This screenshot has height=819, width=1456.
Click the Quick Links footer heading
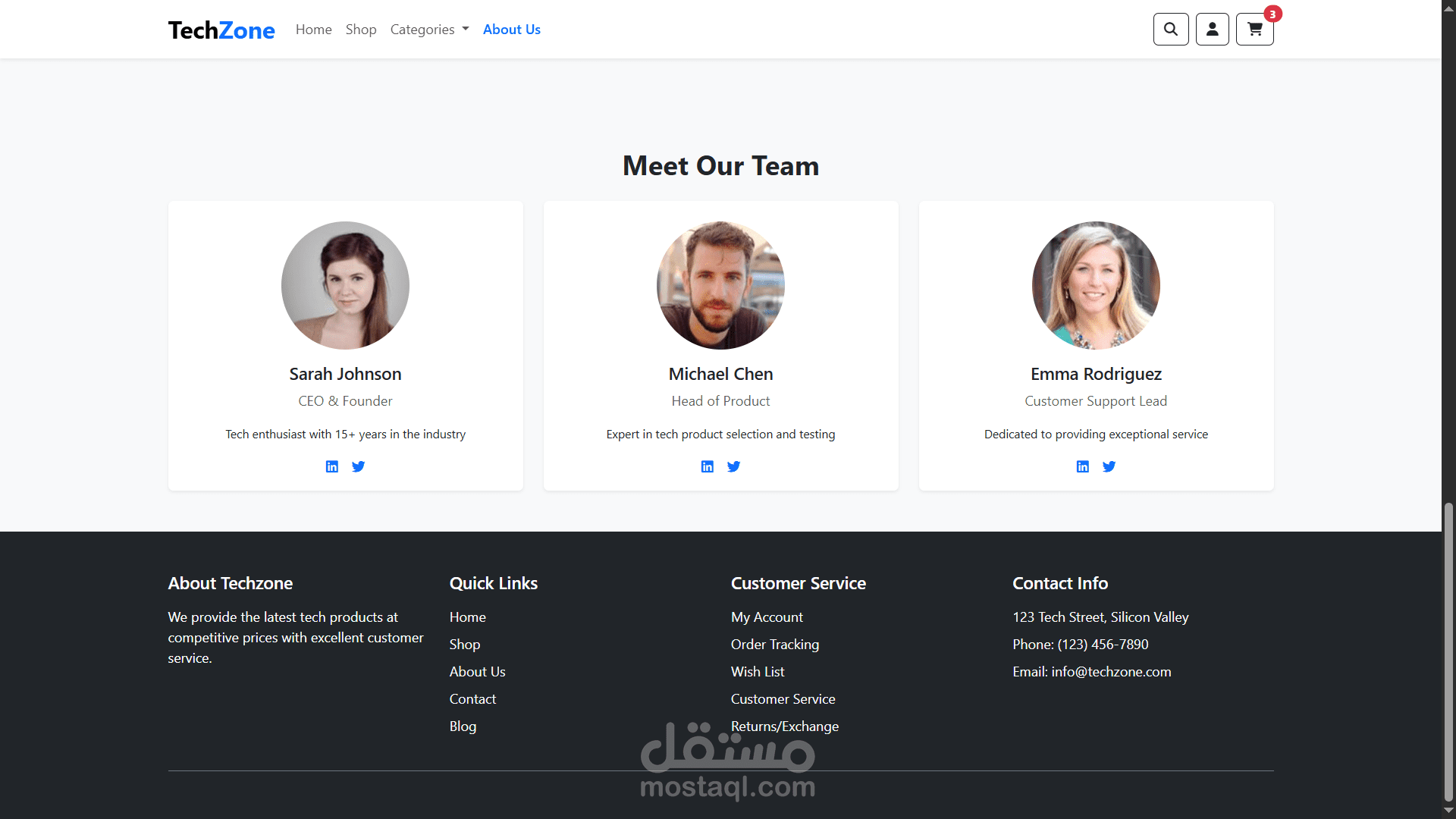[494, 583]
